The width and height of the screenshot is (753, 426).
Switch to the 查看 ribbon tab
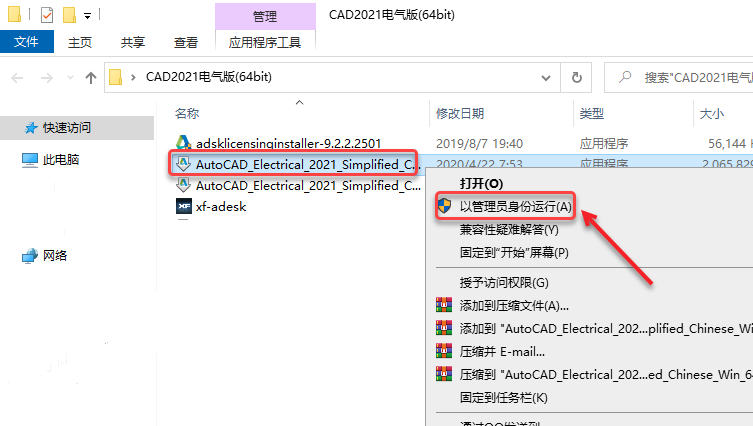click(x=186, y=42)
